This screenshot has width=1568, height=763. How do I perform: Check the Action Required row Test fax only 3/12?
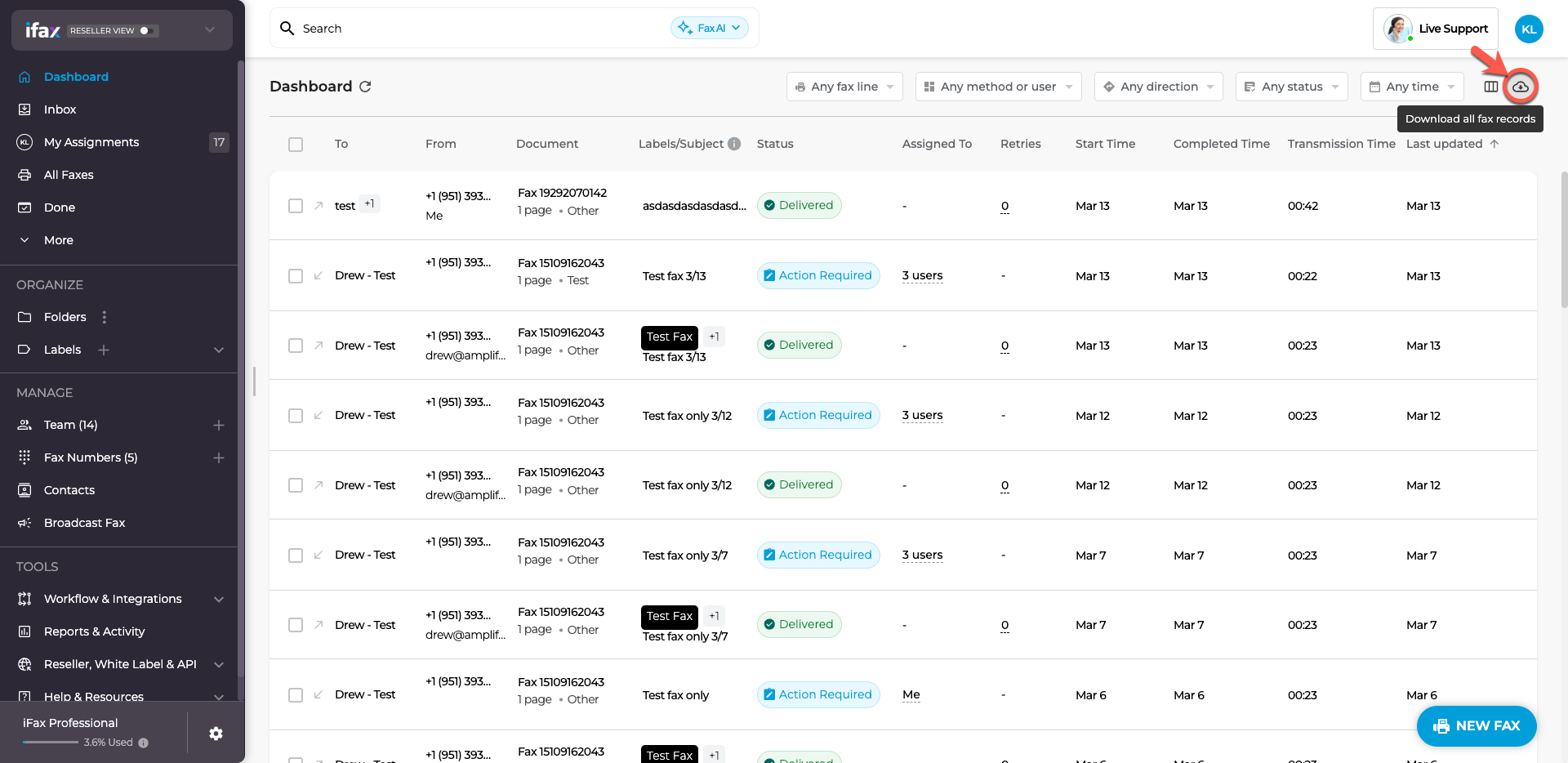click(296, 416)
